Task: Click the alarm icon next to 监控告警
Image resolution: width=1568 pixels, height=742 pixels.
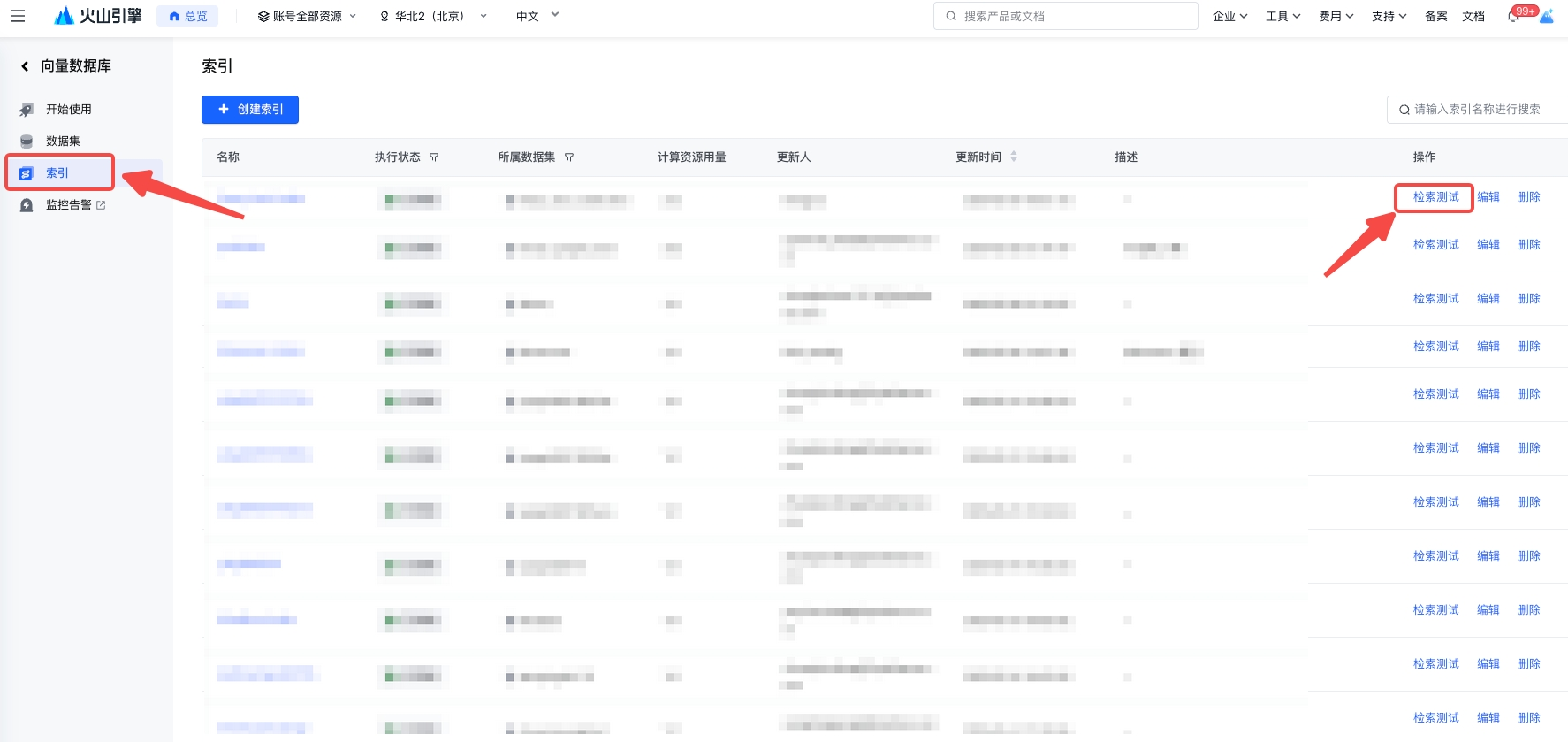Action: [27, 205]
